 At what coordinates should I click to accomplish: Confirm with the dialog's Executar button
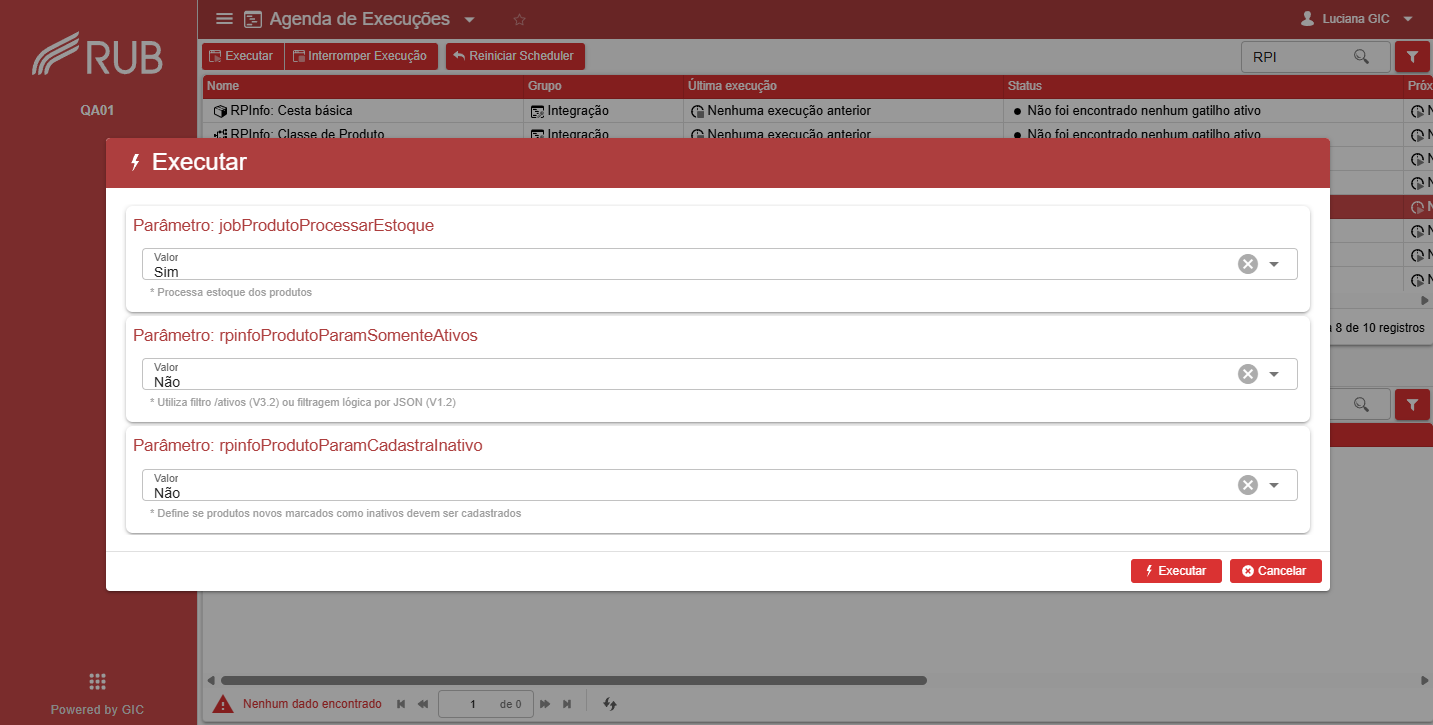pyautogui.click(x=1176, y=570)
